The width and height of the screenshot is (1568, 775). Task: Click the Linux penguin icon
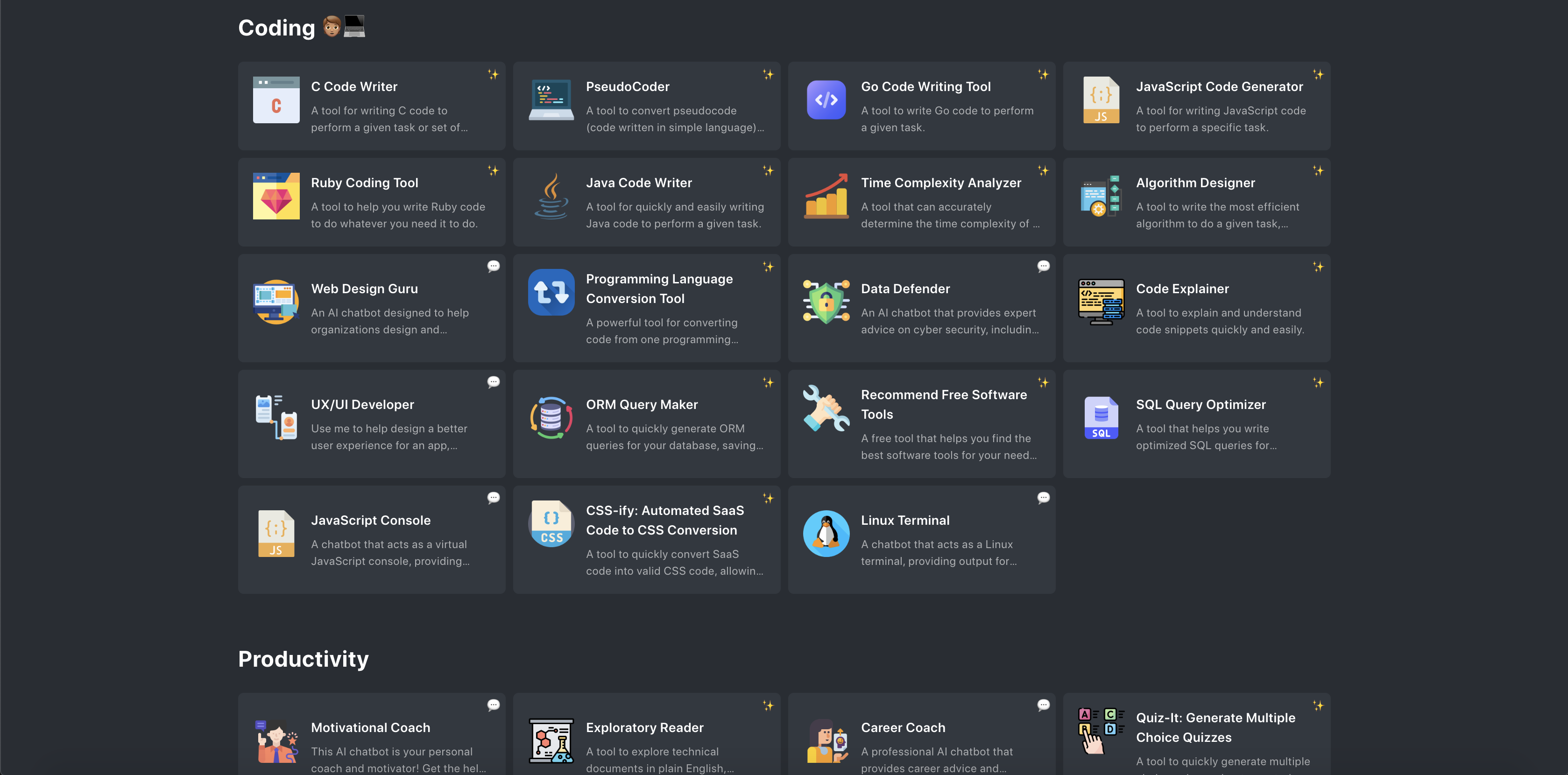point(826,533)
